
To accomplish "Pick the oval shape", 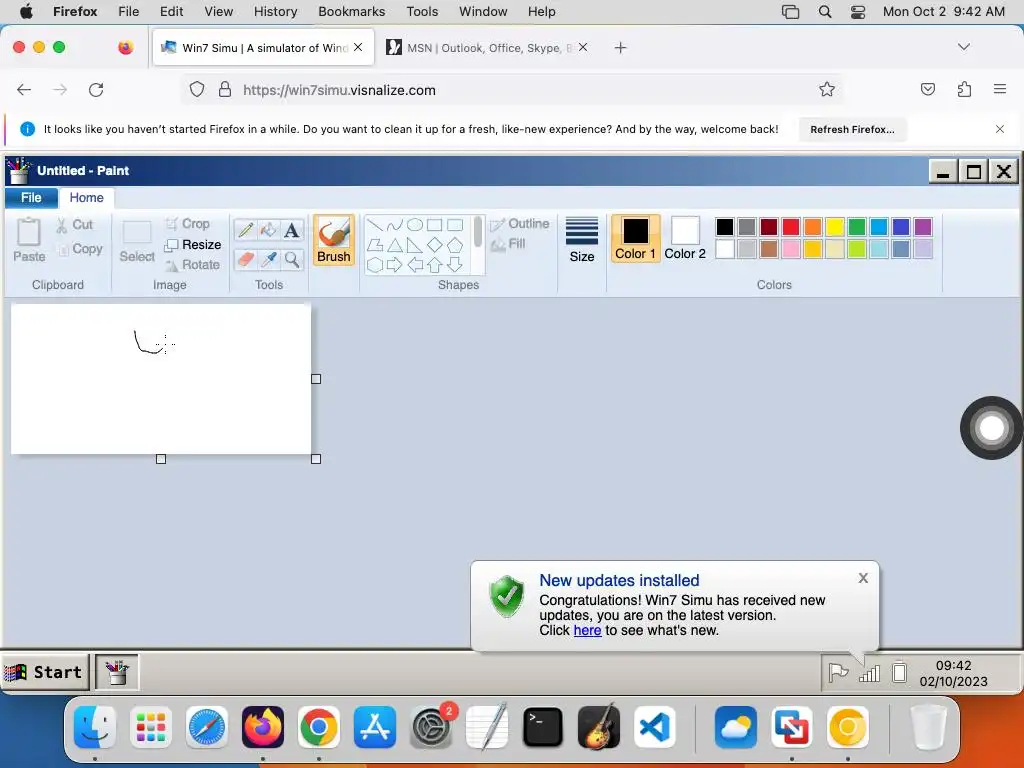I will point(415,225).
